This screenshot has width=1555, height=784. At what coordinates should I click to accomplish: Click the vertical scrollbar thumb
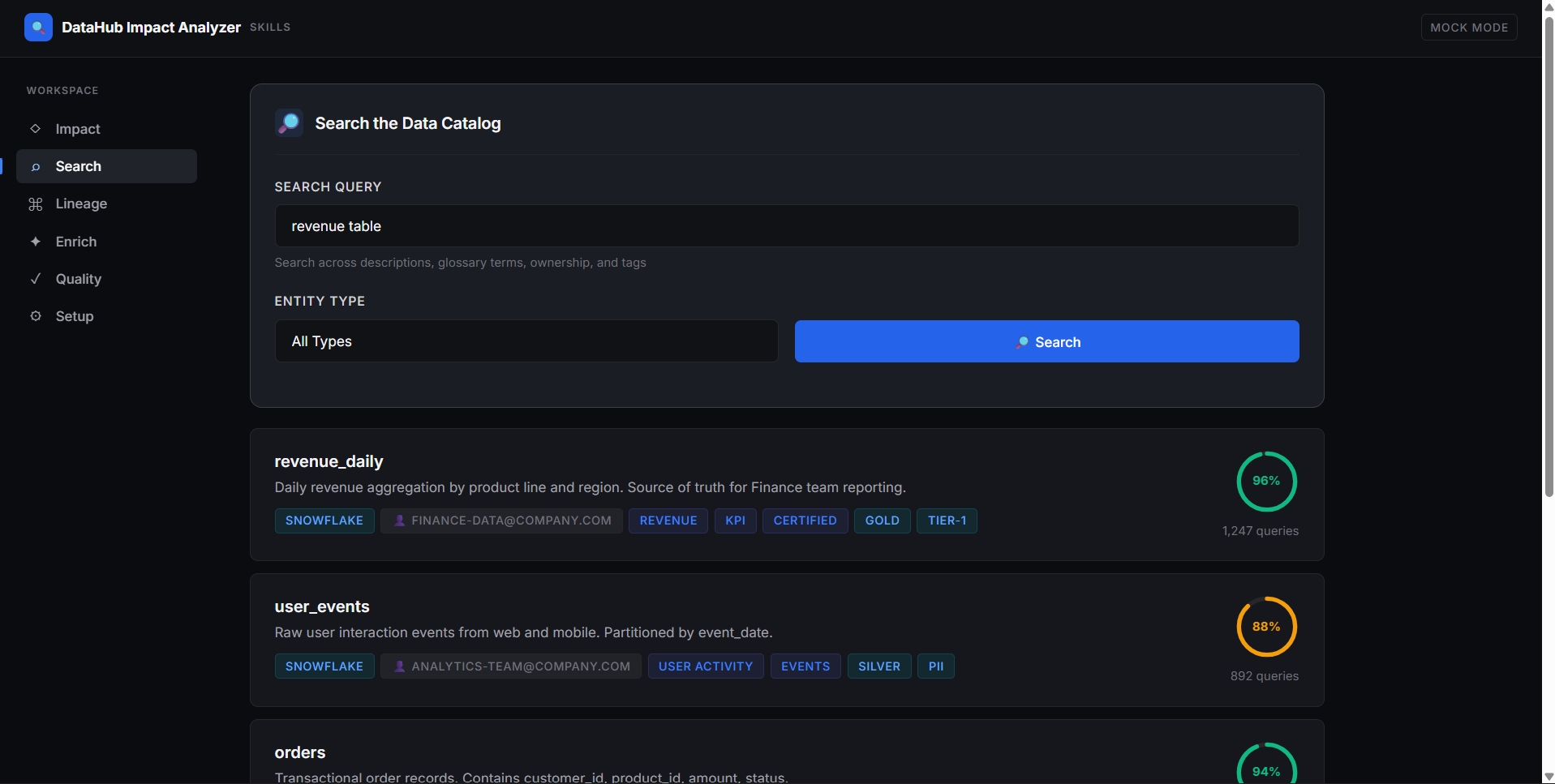coord(1549,256)
